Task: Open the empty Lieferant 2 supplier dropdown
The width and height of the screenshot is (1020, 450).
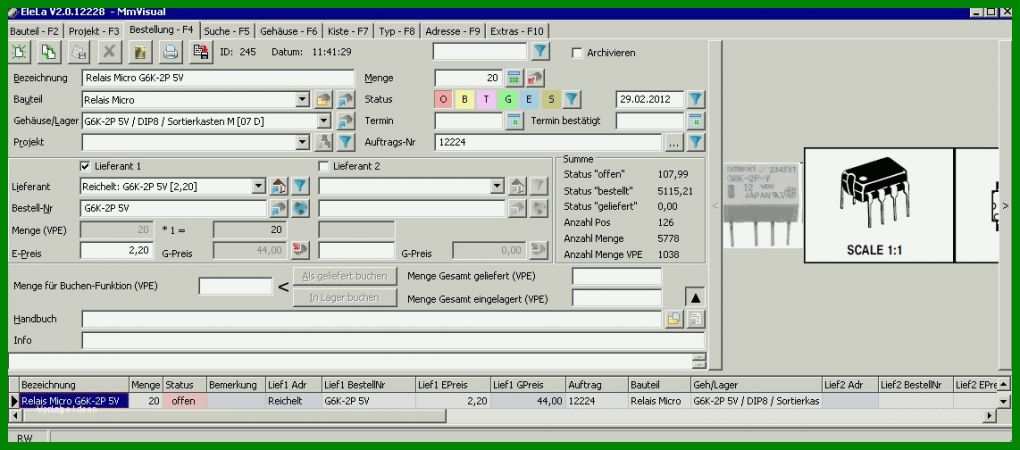Action: point(498,187)
